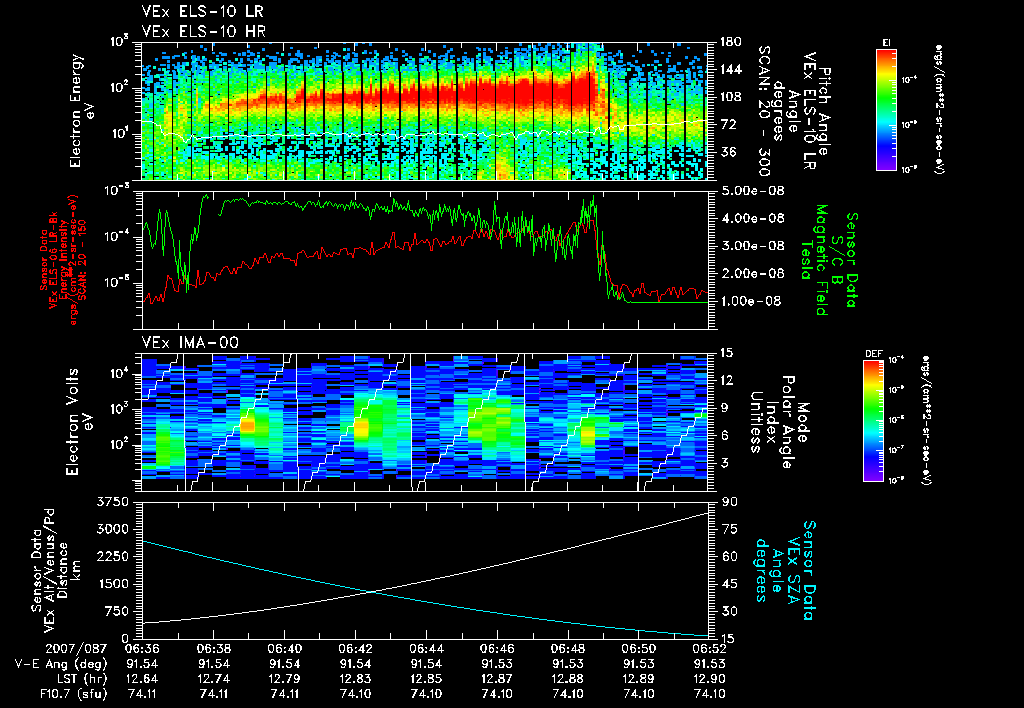1024x708 pixels.
Task: Click the time tick label '06:46'
Action: (497, 649)
